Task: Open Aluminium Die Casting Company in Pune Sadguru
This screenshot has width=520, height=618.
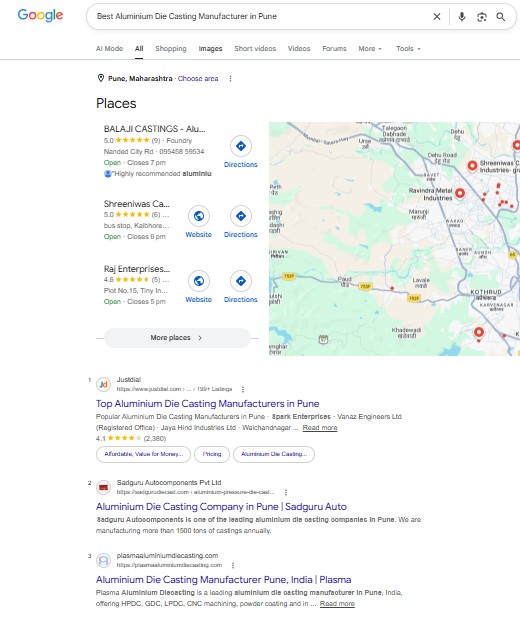Action: 221,506
